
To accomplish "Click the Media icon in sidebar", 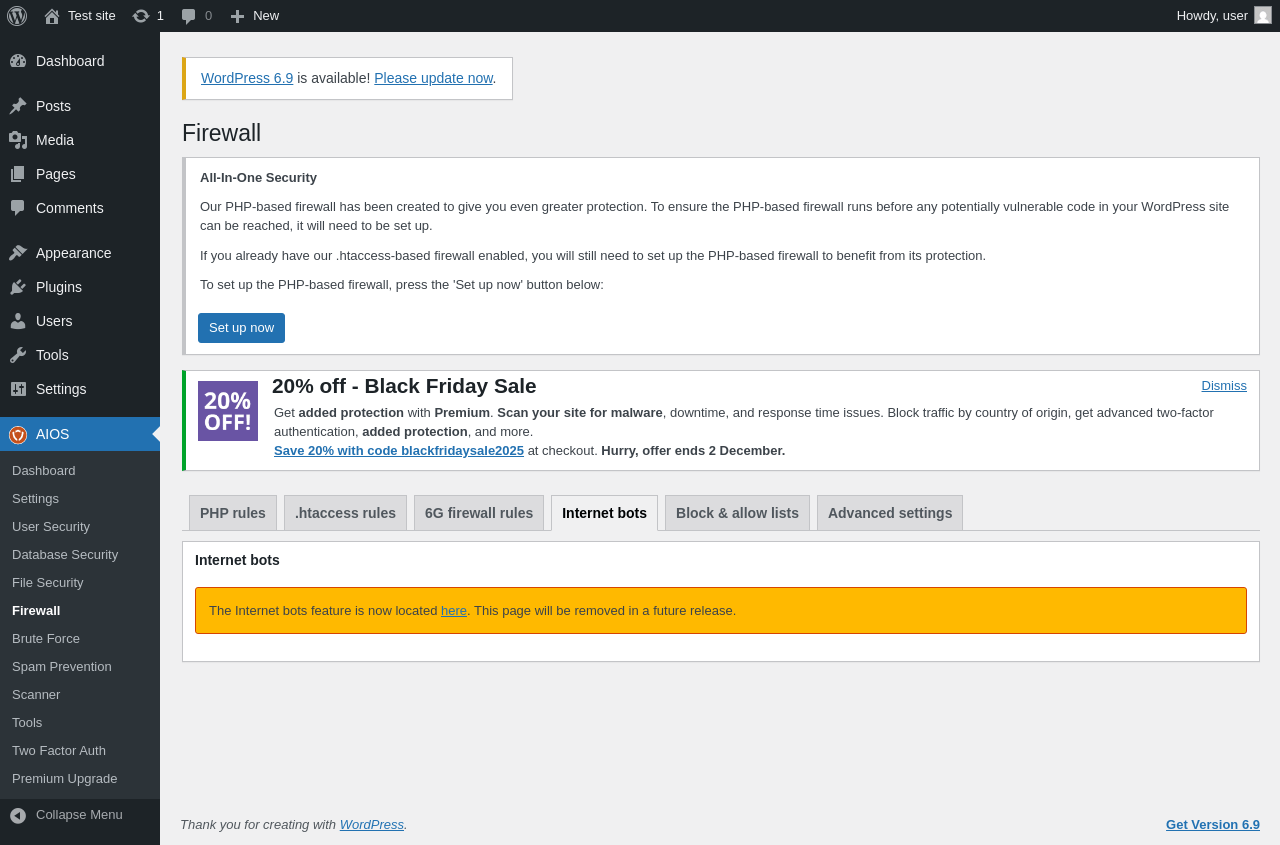I will pos(18,140).
